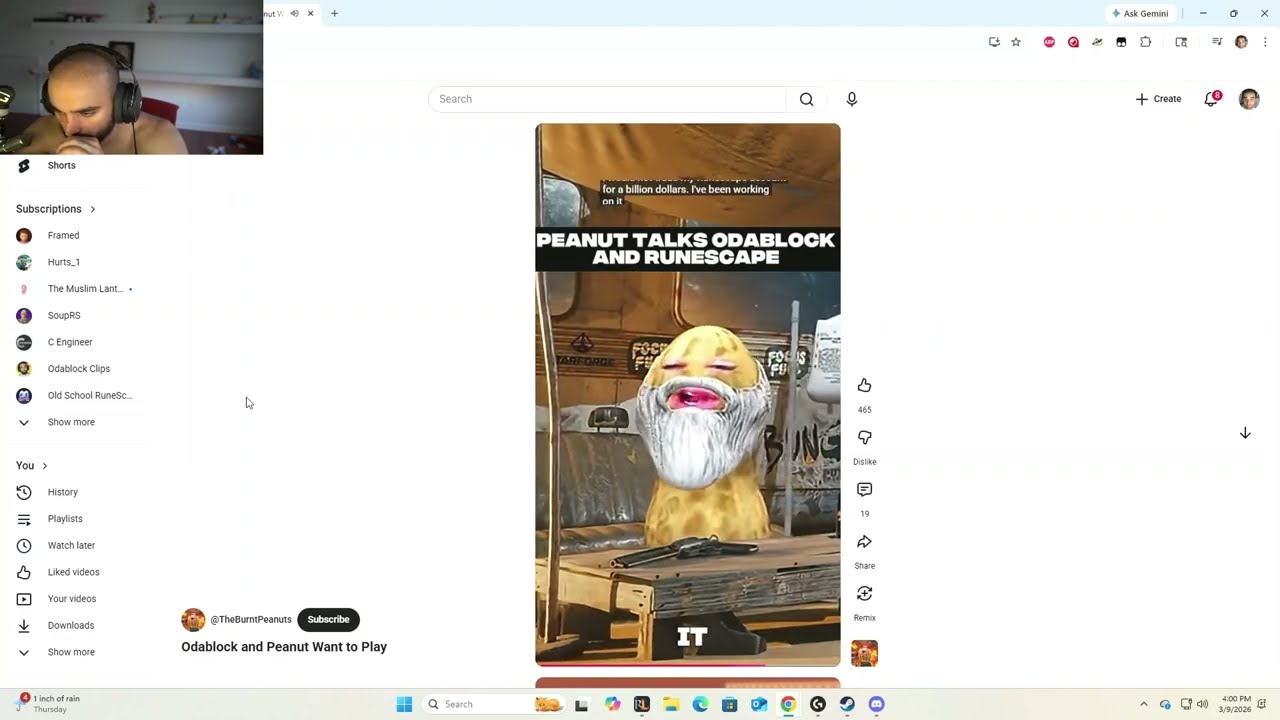
Task: Click the Windows taskbar search box
Action: pos(492,704)
